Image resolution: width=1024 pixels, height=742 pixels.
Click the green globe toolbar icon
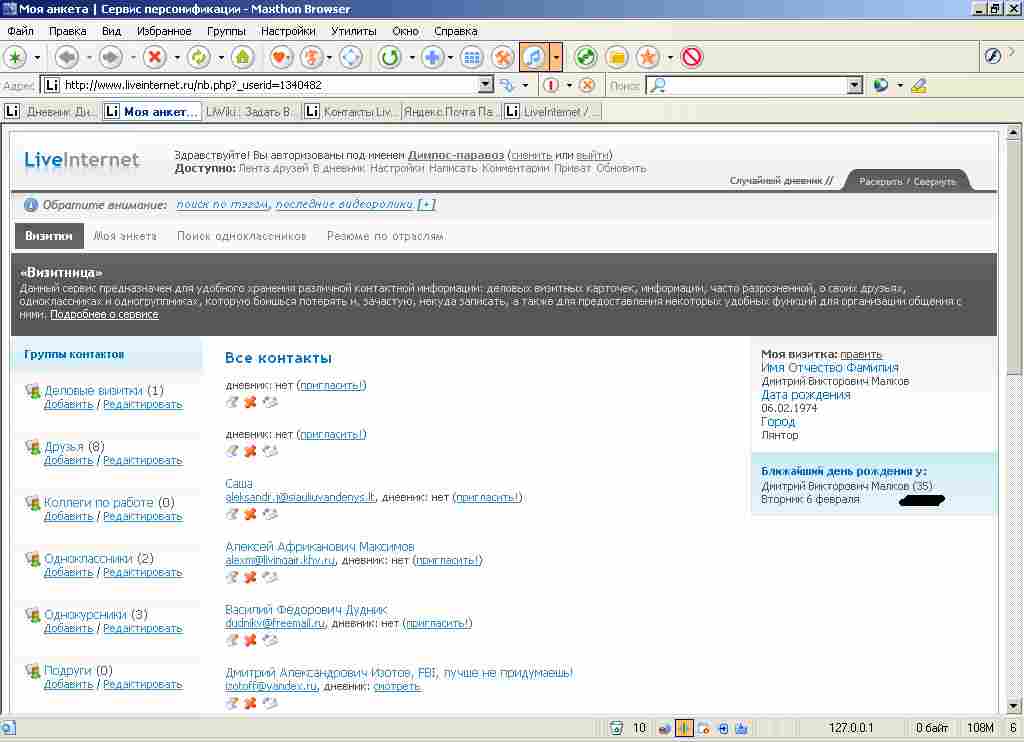(x=586, y=57)
